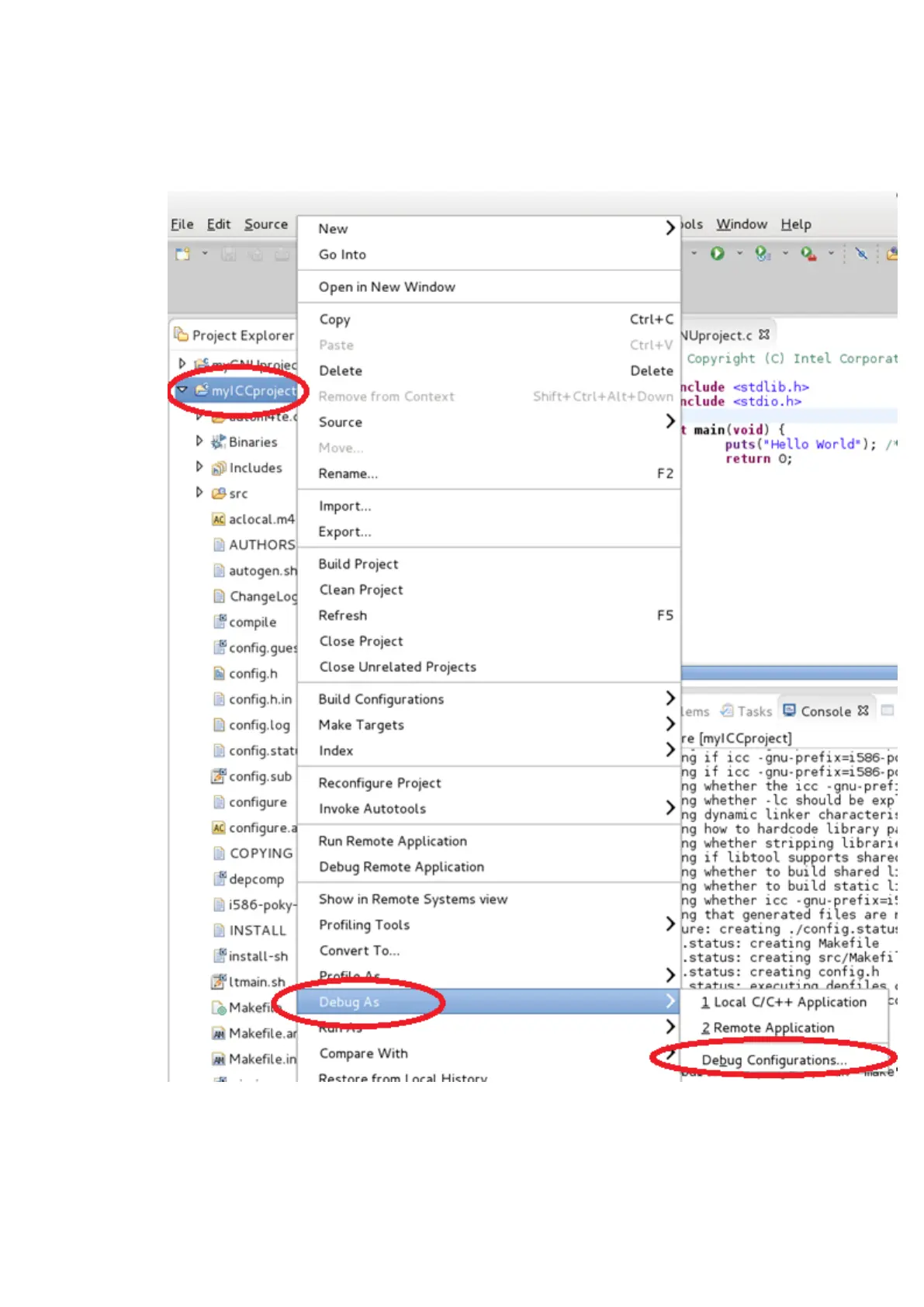Click the Makefile.in file icon
This screenshot has width=924, height=1307.
[219, 1059]
